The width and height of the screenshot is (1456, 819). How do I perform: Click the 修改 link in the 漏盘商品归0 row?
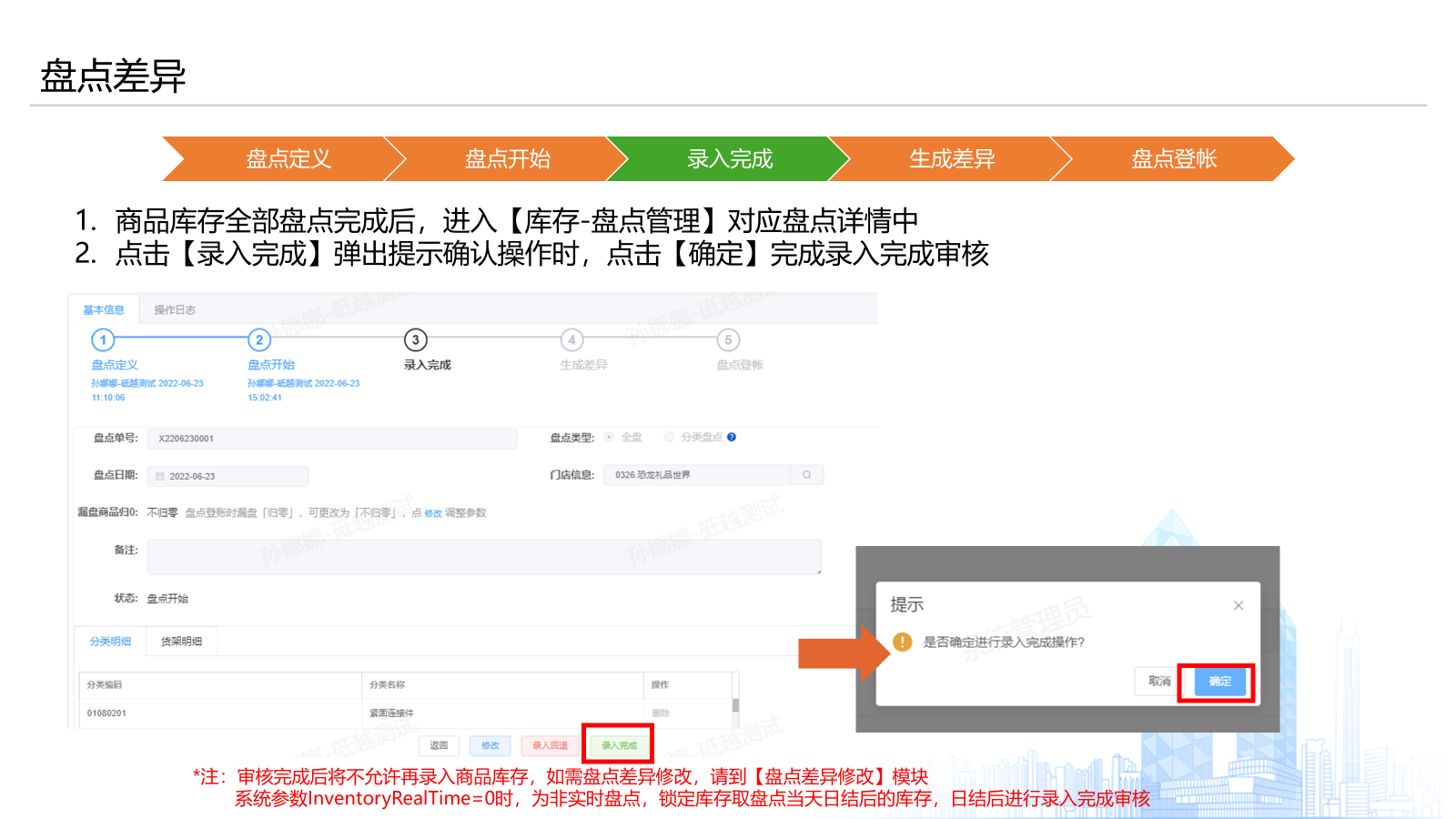pos(433,513)
